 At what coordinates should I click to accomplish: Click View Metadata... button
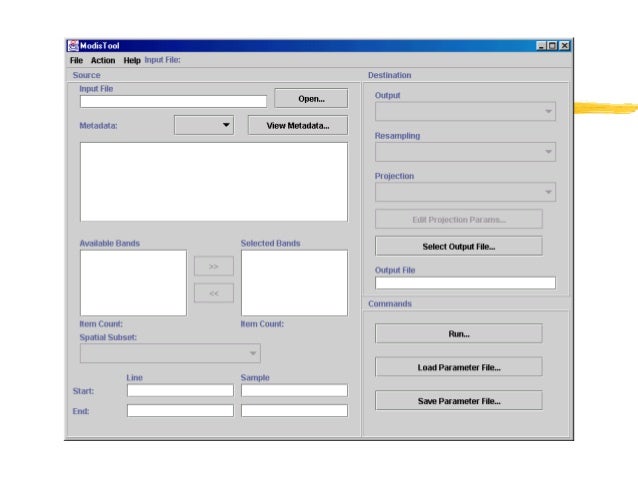click(x=298, y=125)
